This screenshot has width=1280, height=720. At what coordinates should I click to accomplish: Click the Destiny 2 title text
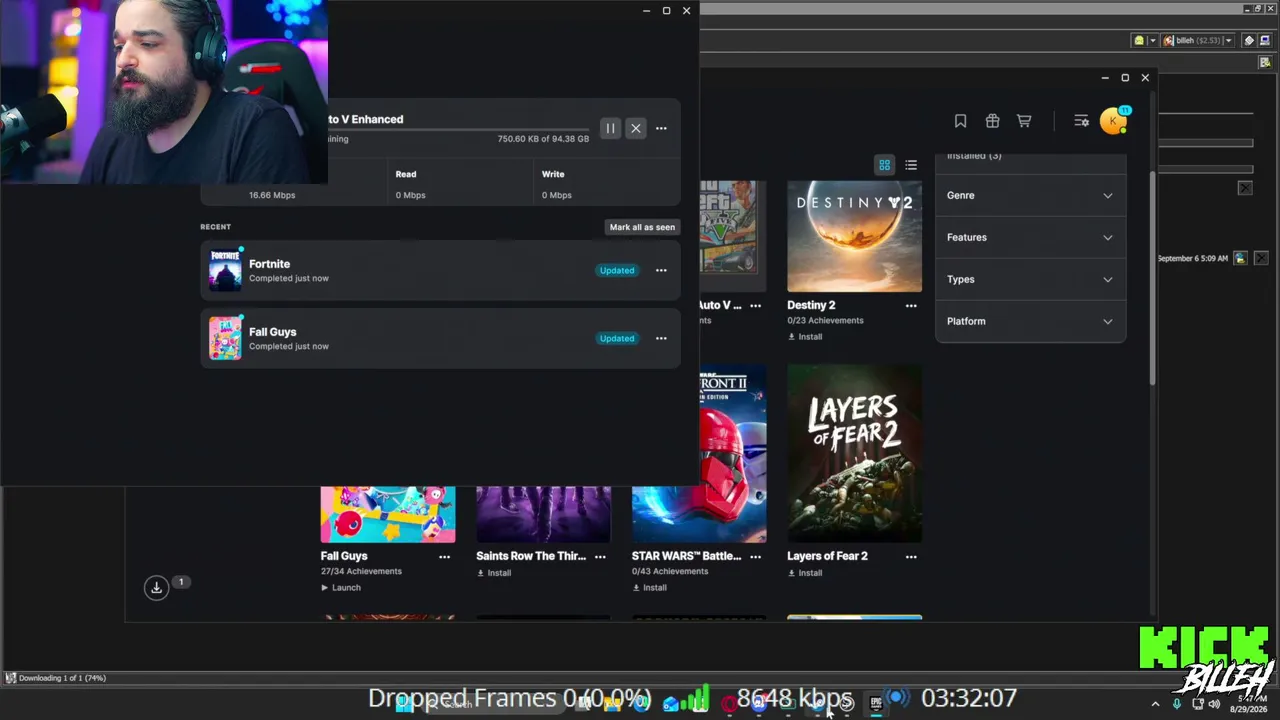pyautogui.click(x=811, y=305)
